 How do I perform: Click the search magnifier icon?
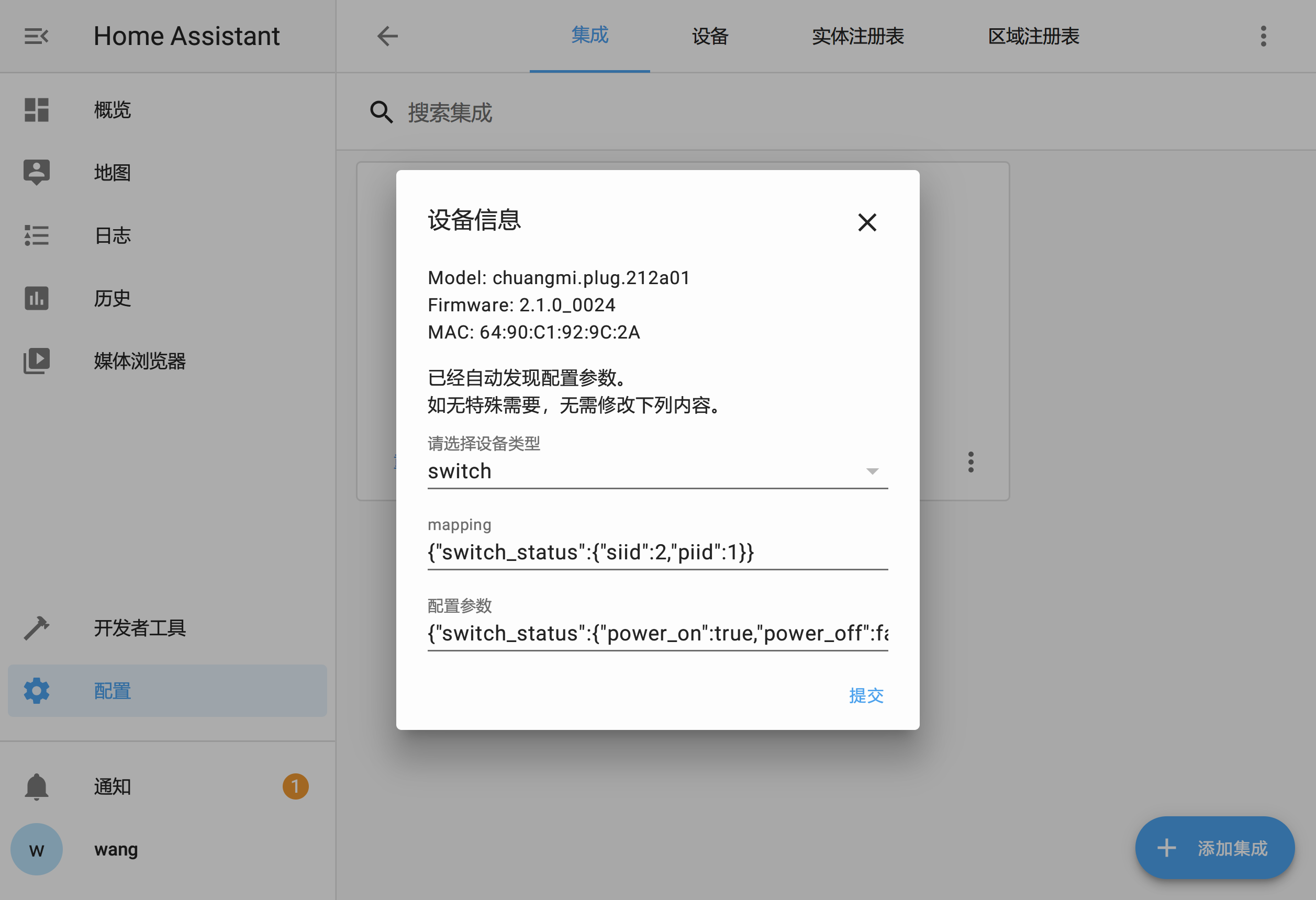(381, 112)
